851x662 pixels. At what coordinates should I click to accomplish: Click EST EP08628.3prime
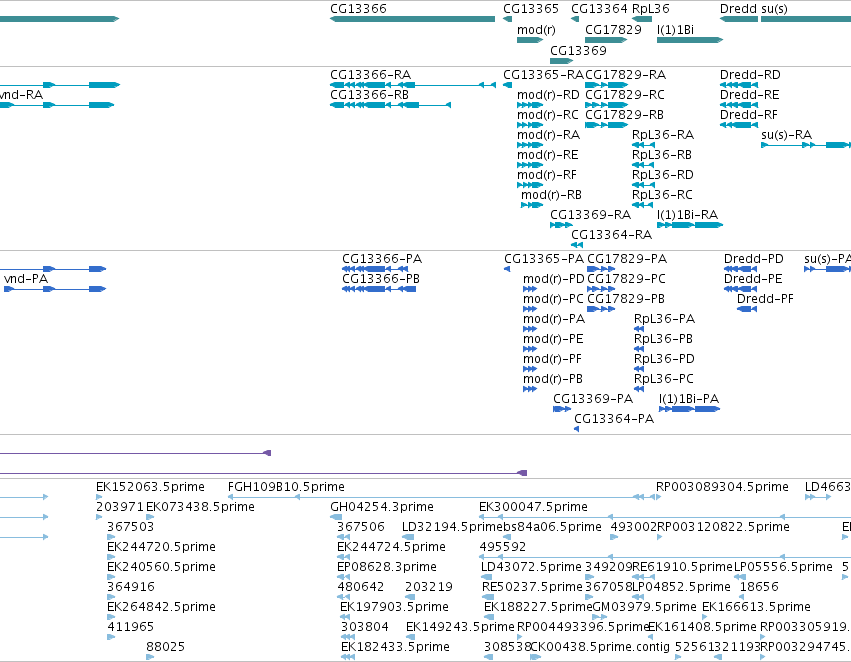(x=387, y=567)
